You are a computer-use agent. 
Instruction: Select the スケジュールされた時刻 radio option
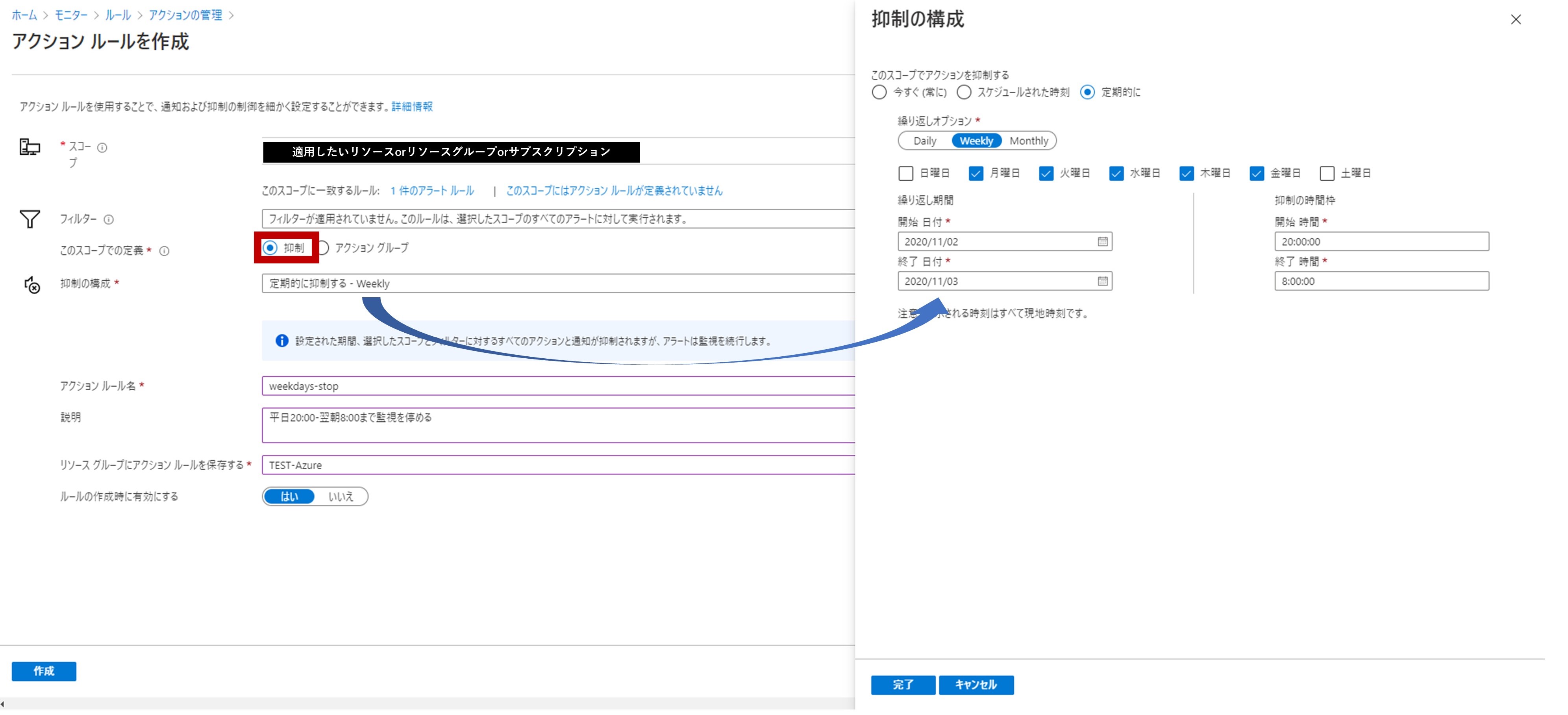(964, 93)
